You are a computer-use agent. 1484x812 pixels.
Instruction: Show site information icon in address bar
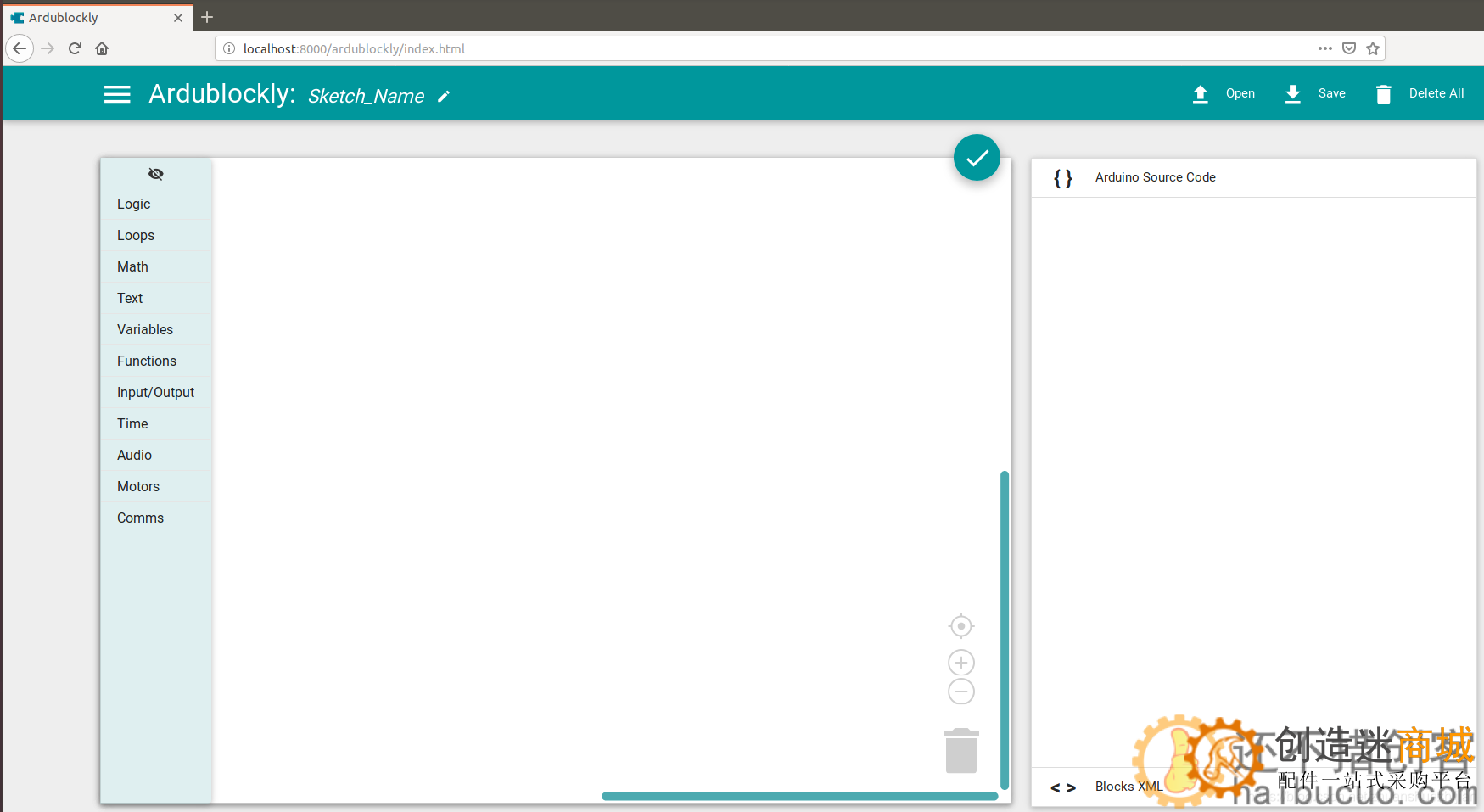(x=229, y=48)
